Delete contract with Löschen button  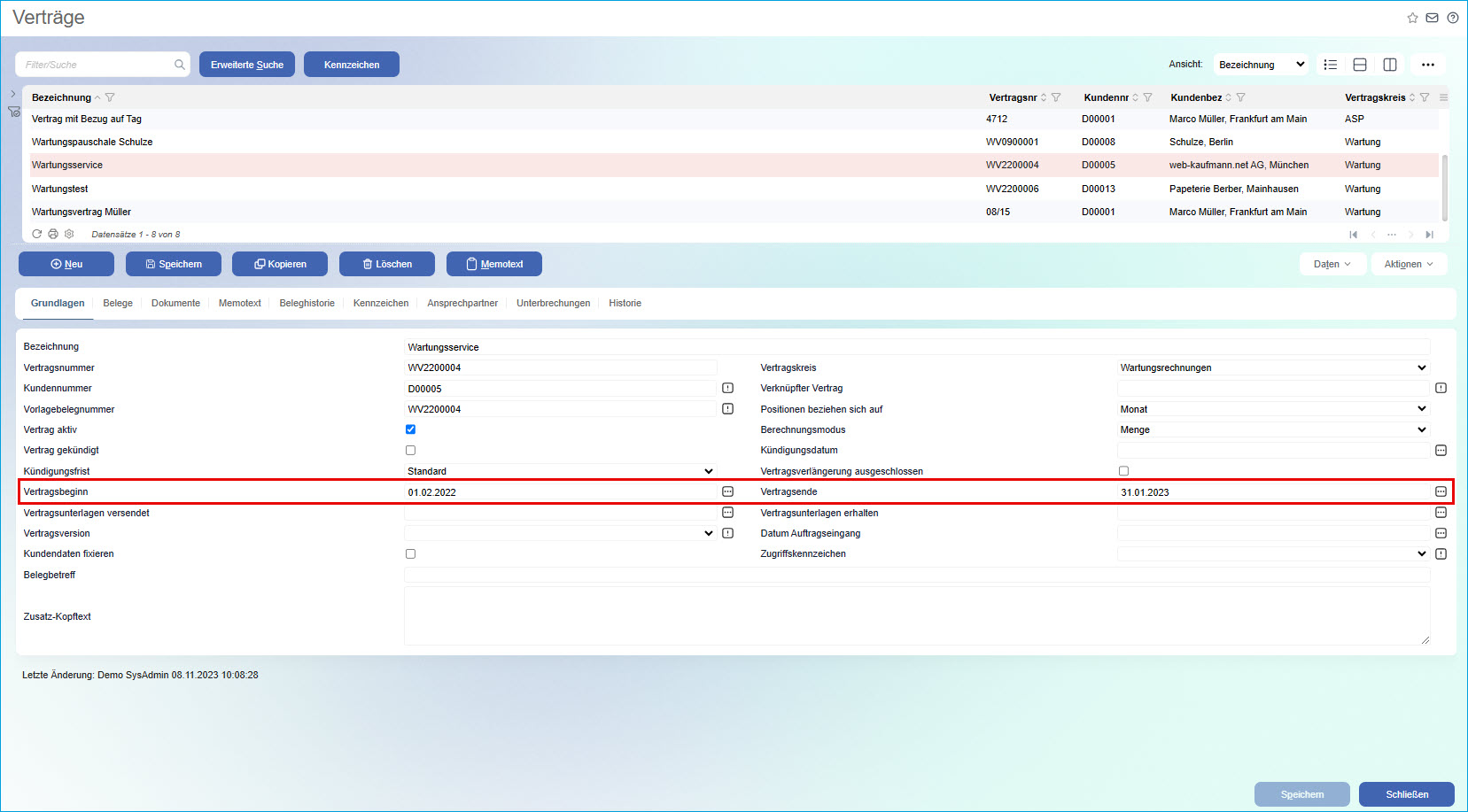pyautogui.click(x=387, y=264)
